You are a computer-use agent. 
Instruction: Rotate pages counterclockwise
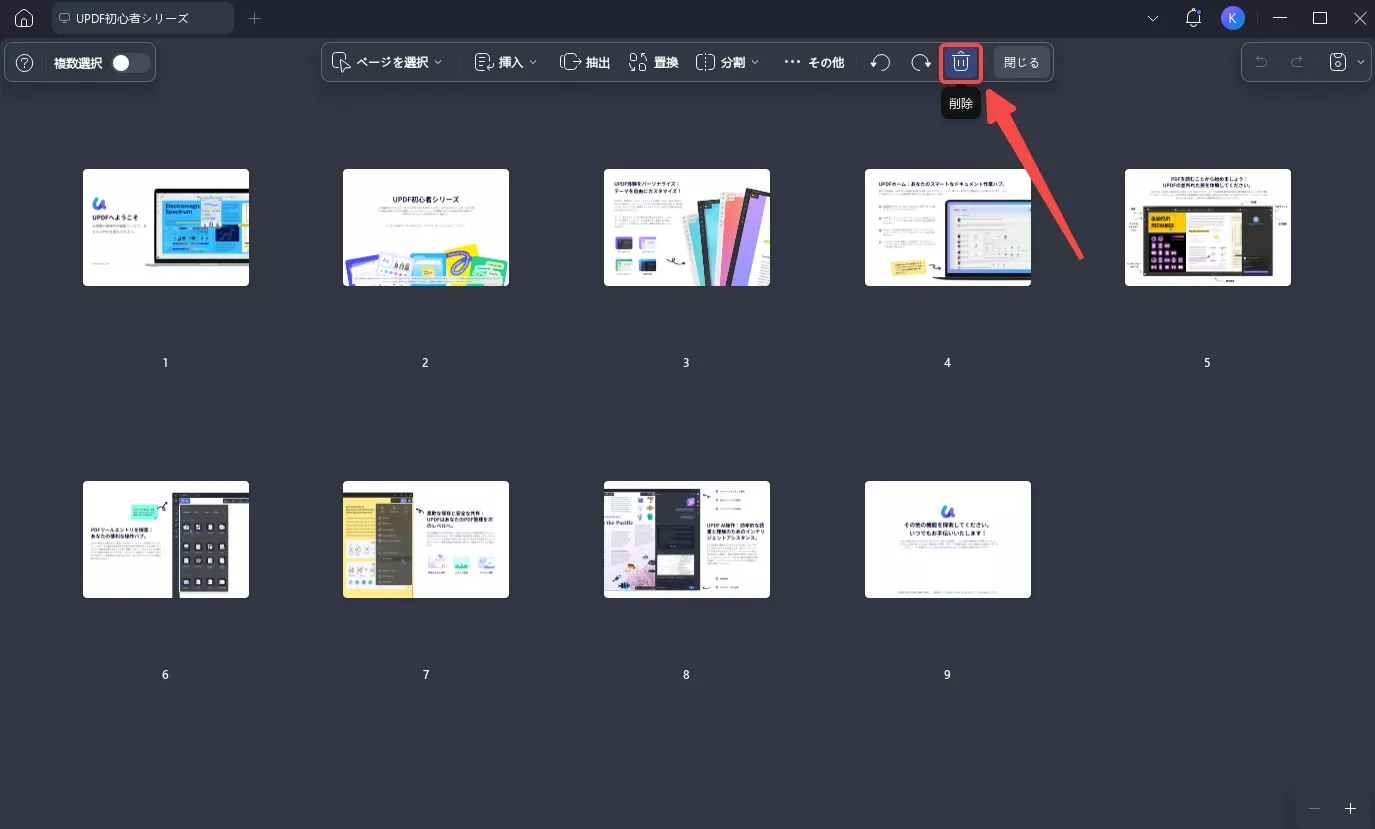click(x=880, y=62)
